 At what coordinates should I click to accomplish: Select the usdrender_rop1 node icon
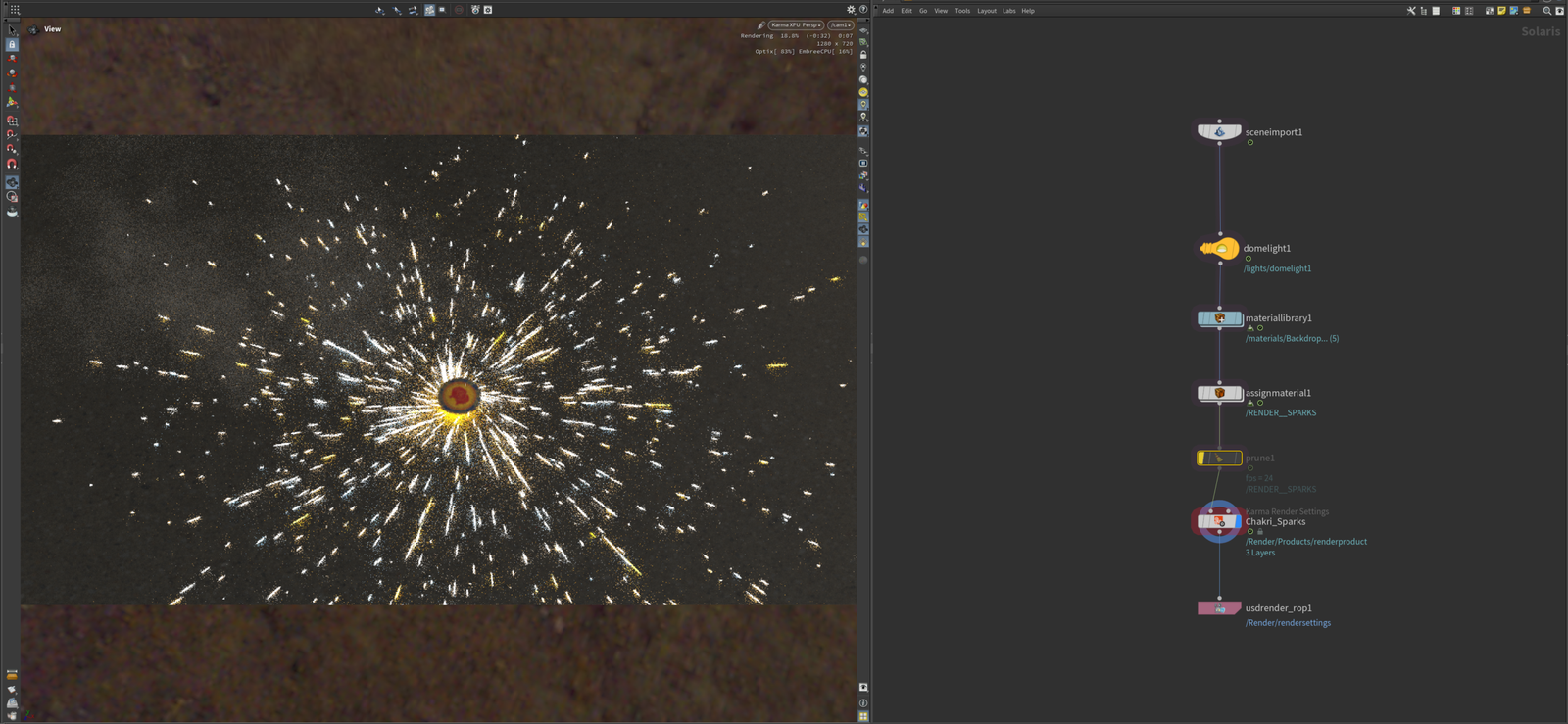pyautogui.click(x=1219, y=608)
